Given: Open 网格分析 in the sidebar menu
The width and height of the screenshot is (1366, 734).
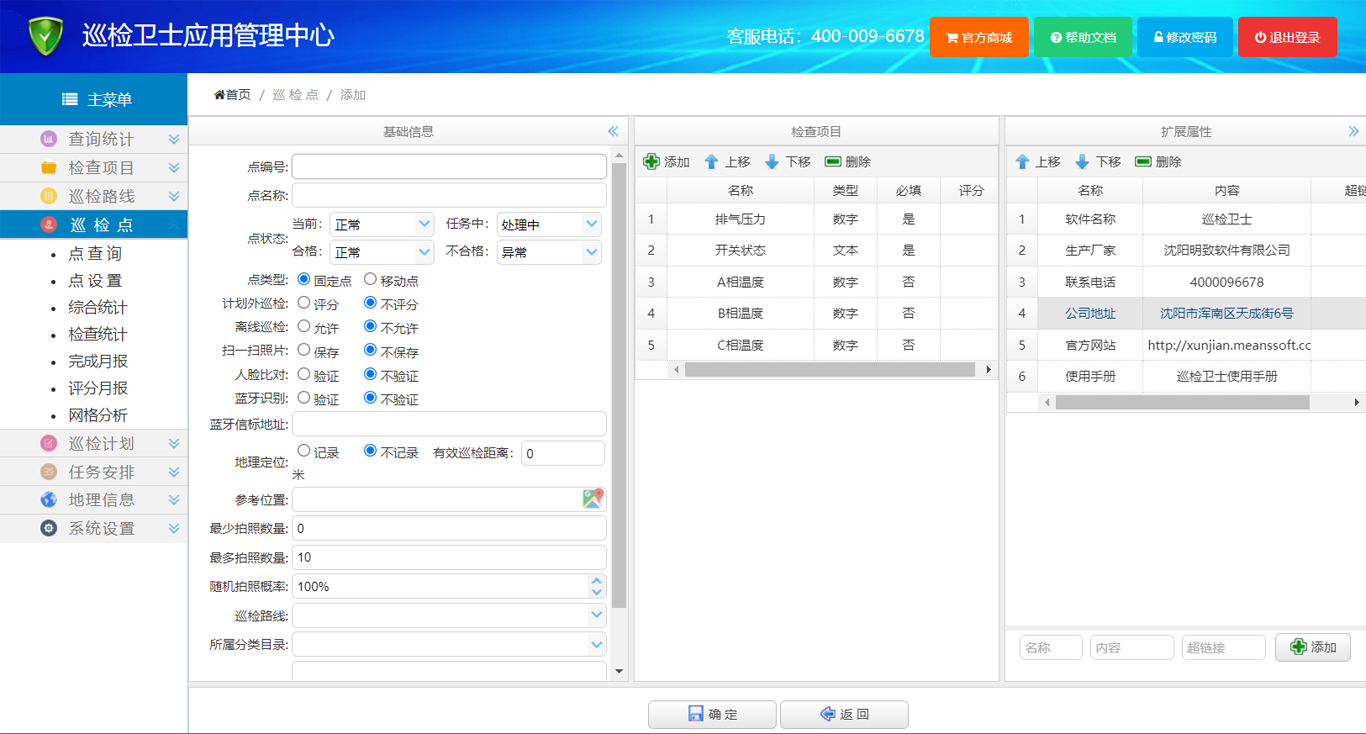Looking at the screenshot, I should (97, 415).
